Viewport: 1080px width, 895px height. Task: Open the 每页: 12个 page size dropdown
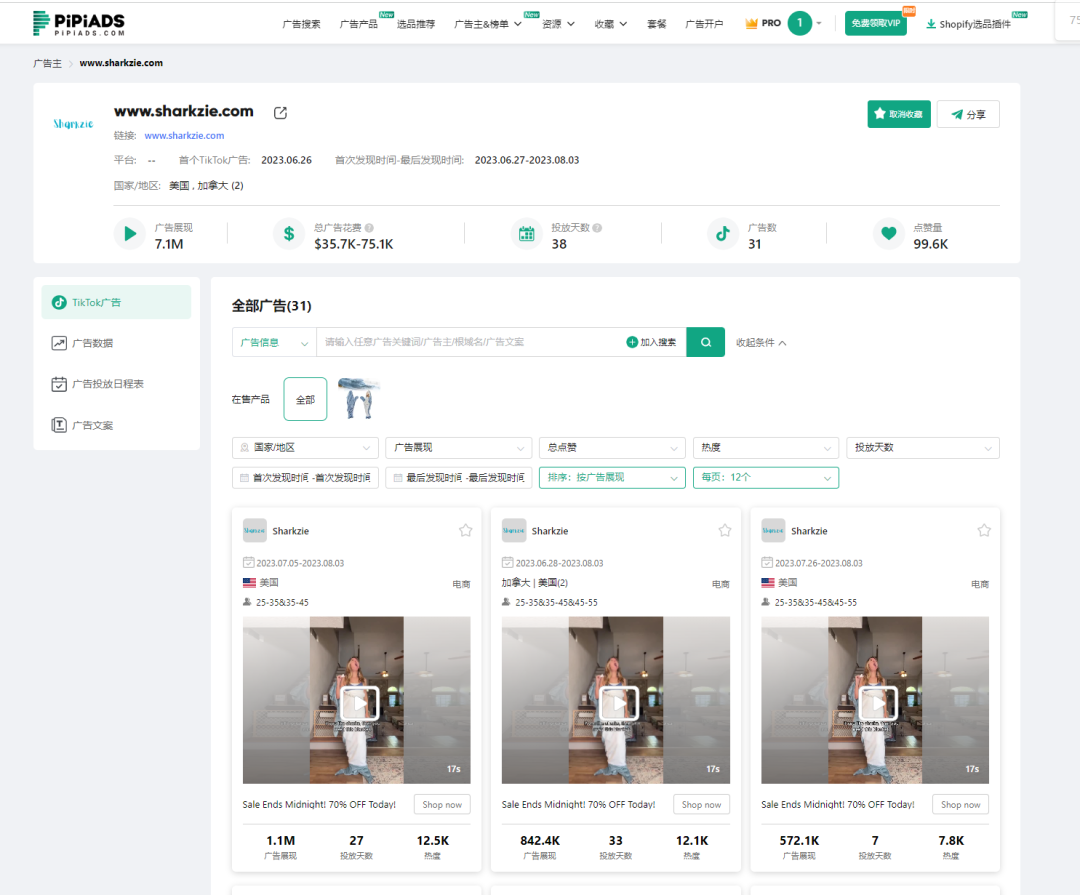[x=766, y=477]
